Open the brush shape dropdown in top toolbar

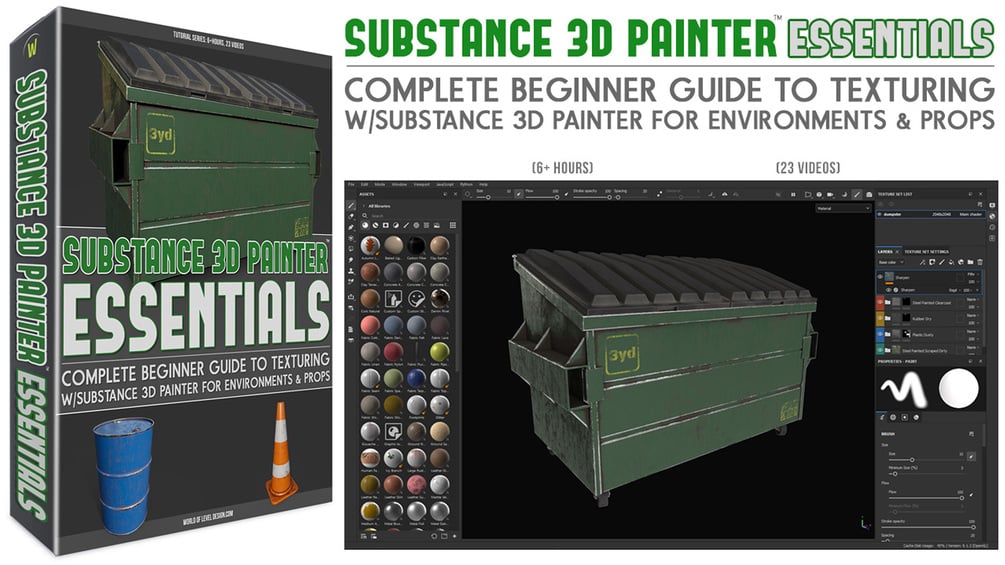(x=468, y=194)
